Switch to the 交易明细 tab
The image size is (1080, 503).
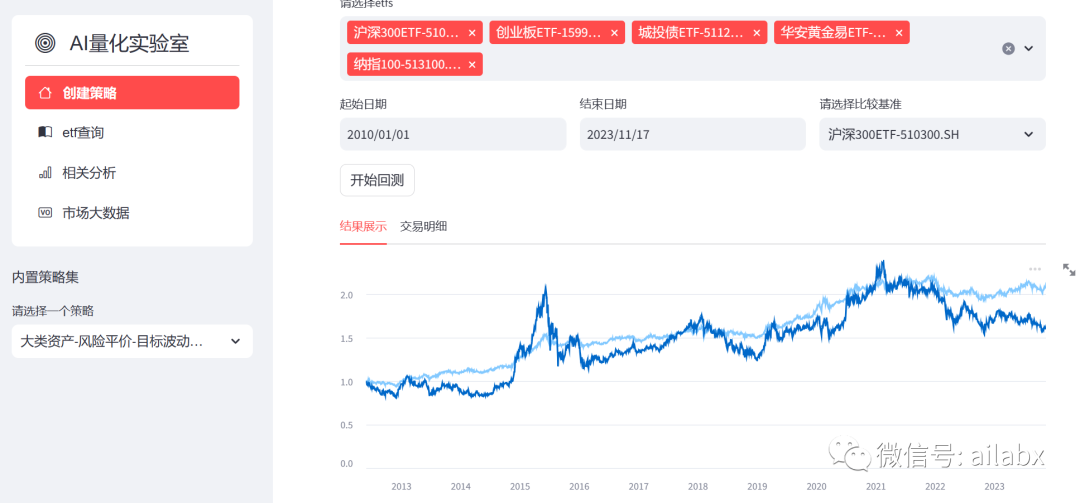(424, 225)
